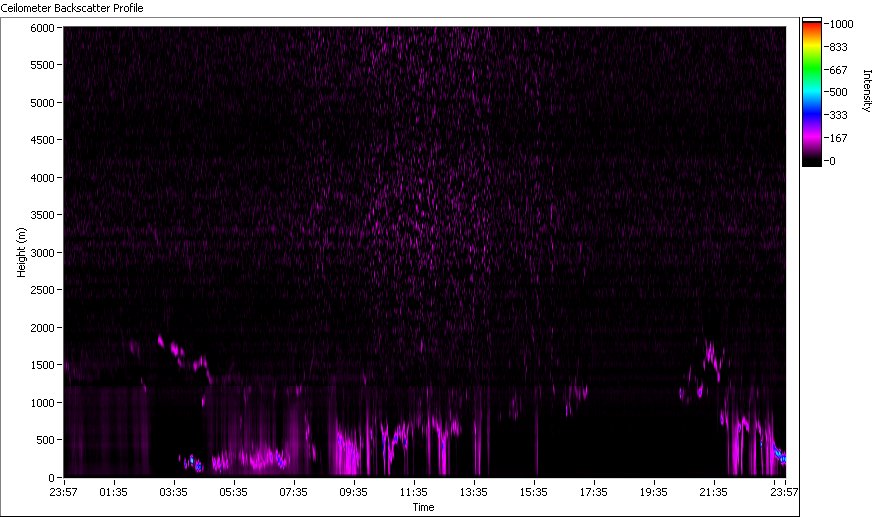Click the 13:35 time axis label

coord(474,492)
